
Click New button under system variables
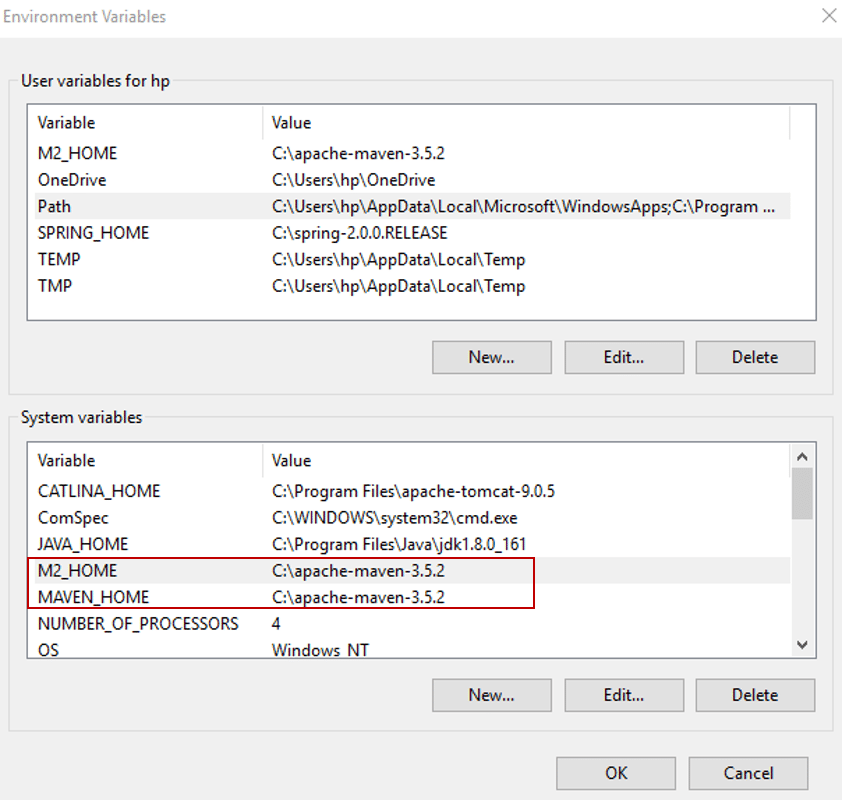pos(492,695)
